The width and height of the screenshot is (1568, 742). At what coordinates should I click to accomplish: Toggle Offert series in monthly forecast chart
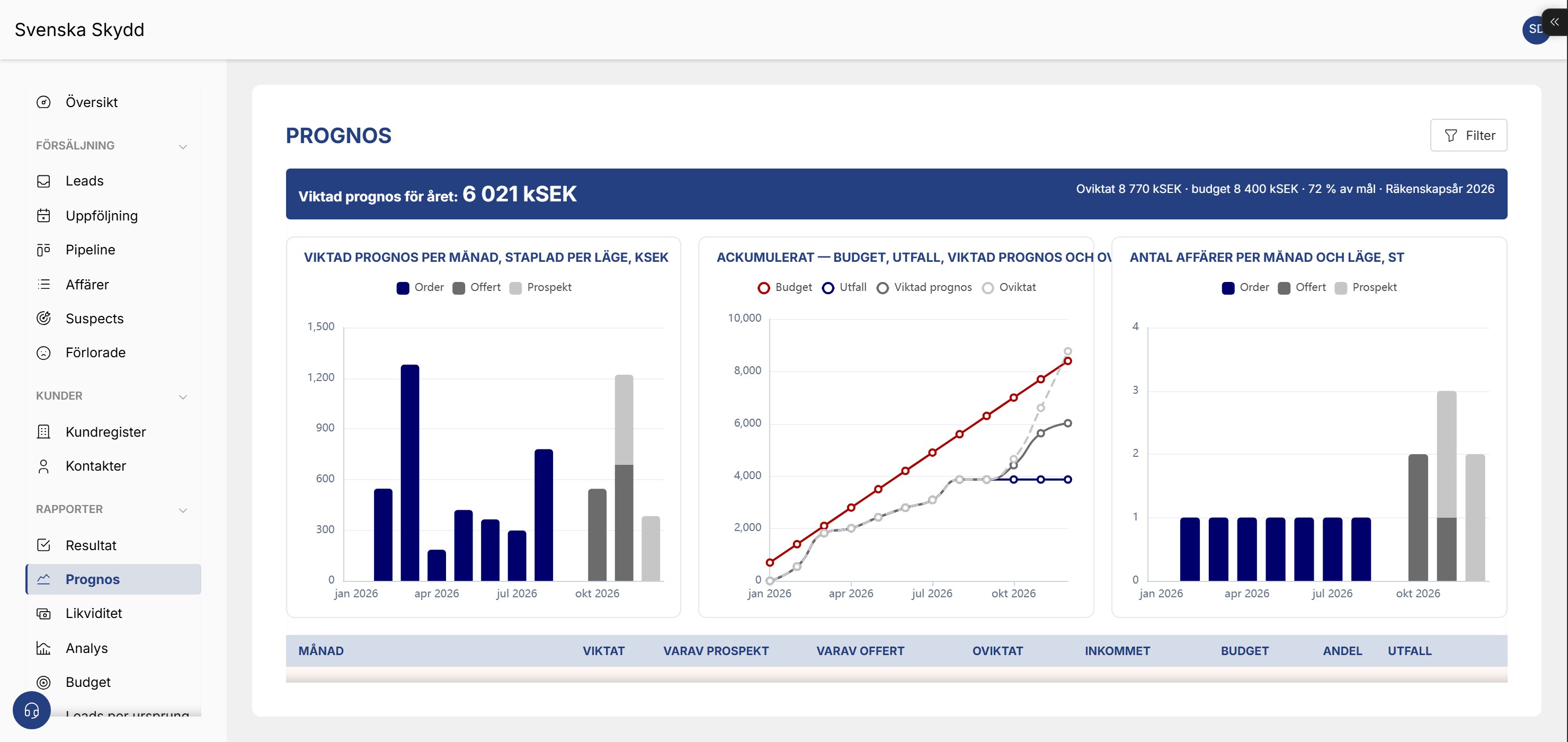tap(477, 288)
